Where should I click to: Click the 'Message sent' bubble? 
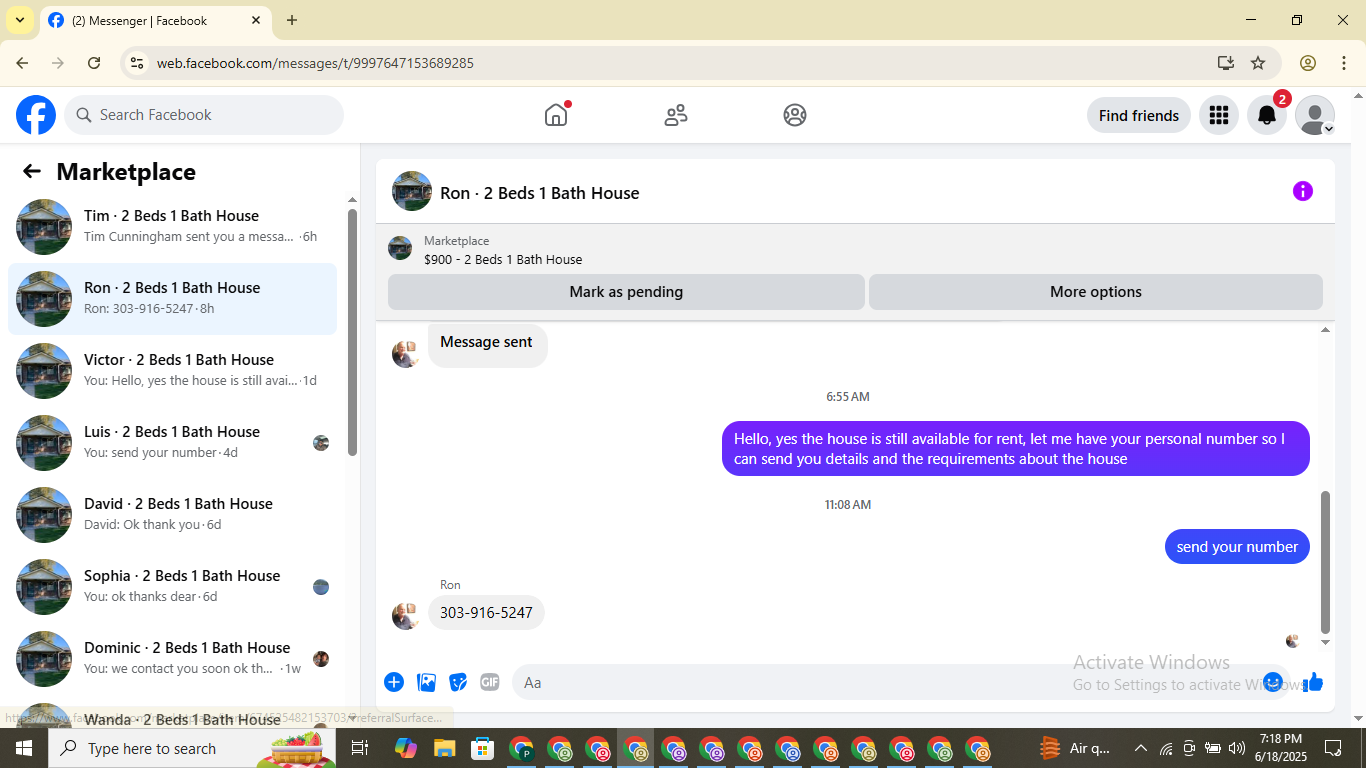pos(487,343)
